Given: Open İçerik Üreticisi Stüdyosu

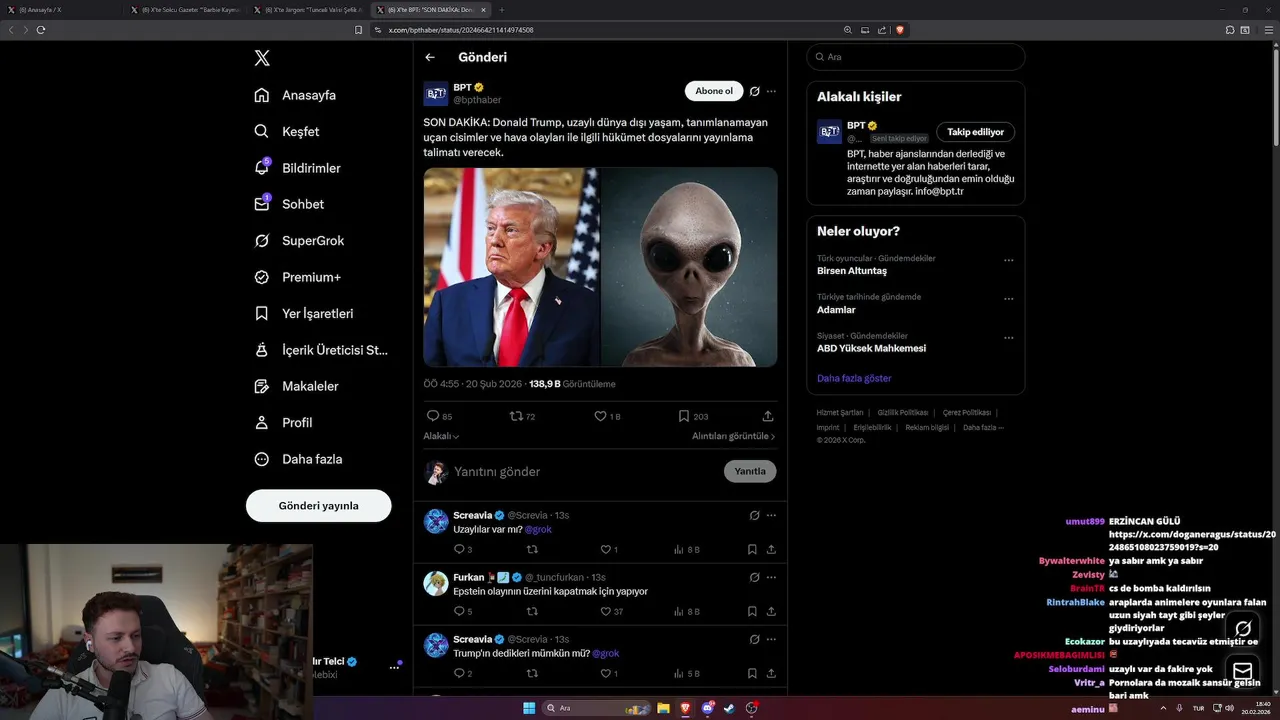Looking at the screenshot, I should (321, 350).
